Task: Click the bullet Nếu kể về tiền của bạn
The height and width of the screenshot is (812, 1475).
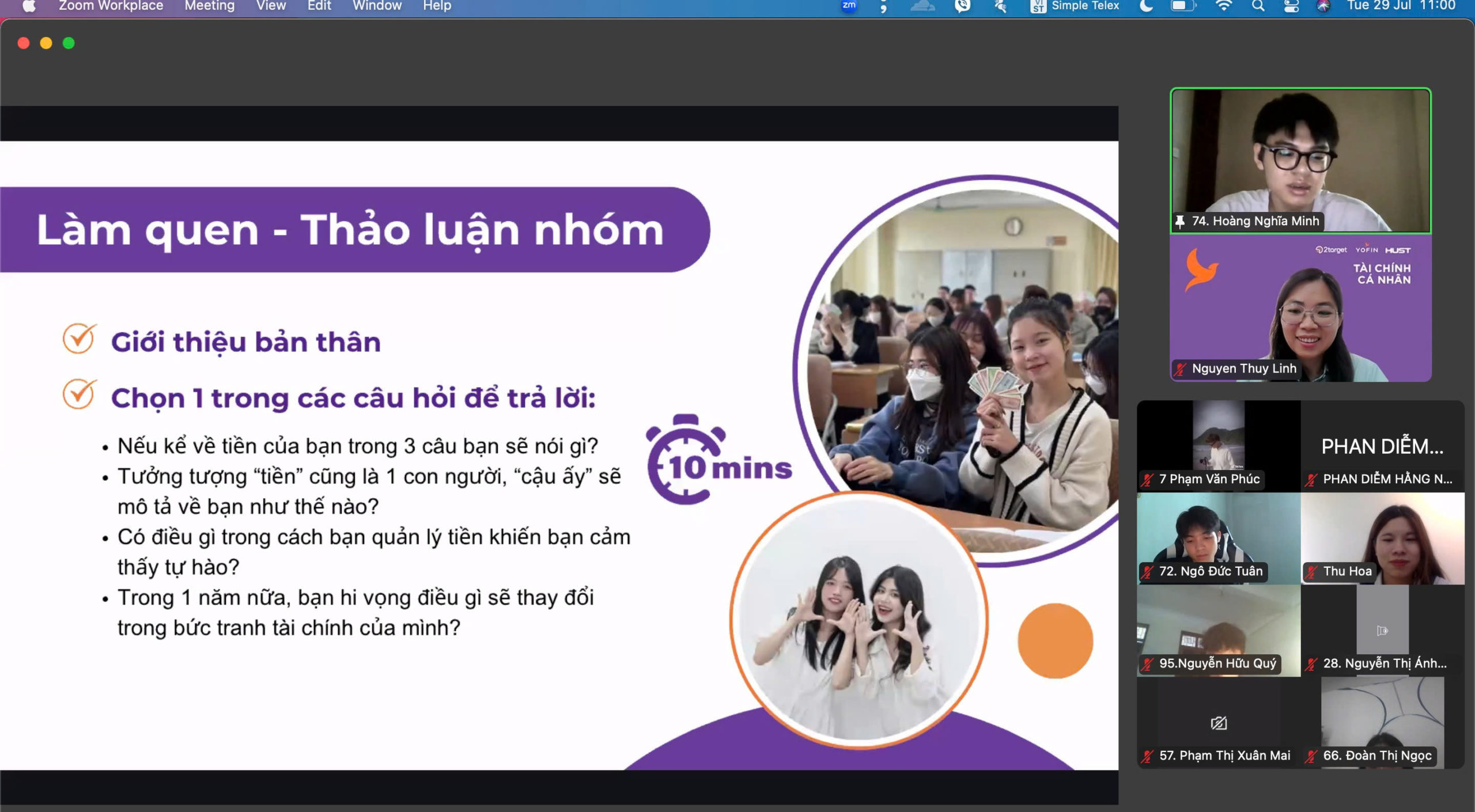Action: 357,446
